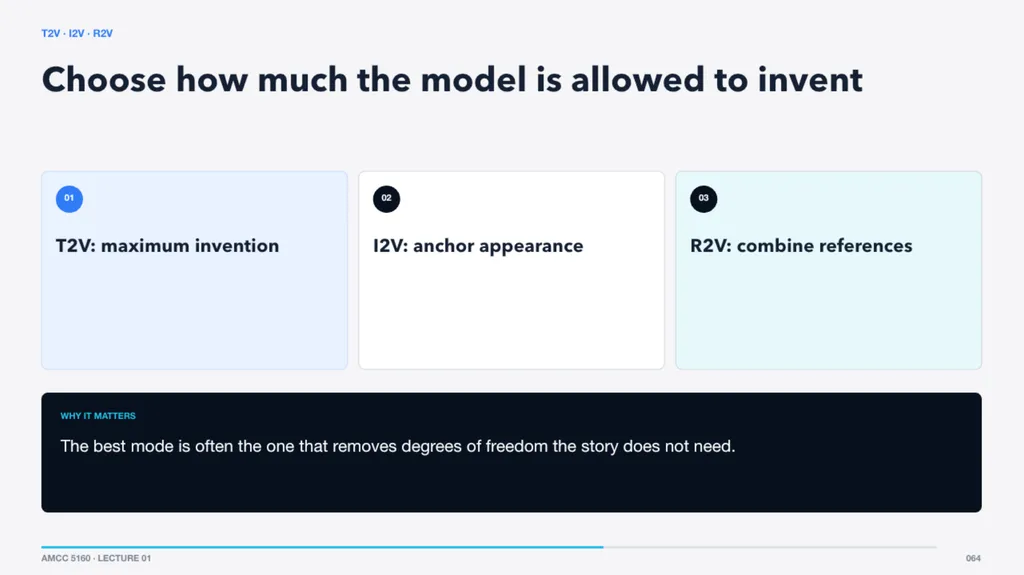Click the sentence about removing degrees of freedom
Viewport: 1024px width, 575px height.
398,446
